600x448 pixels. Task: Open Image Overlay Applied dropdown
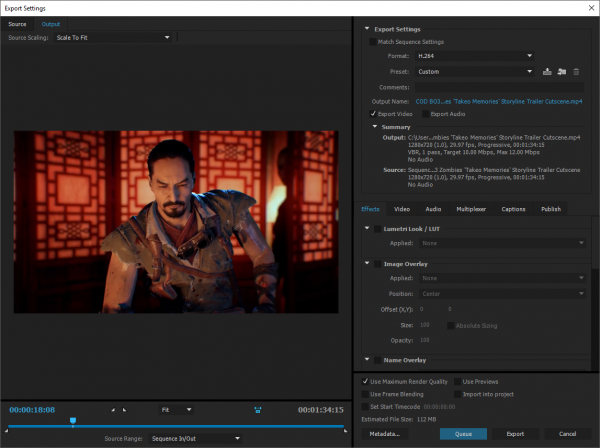(x=502, y=278)
